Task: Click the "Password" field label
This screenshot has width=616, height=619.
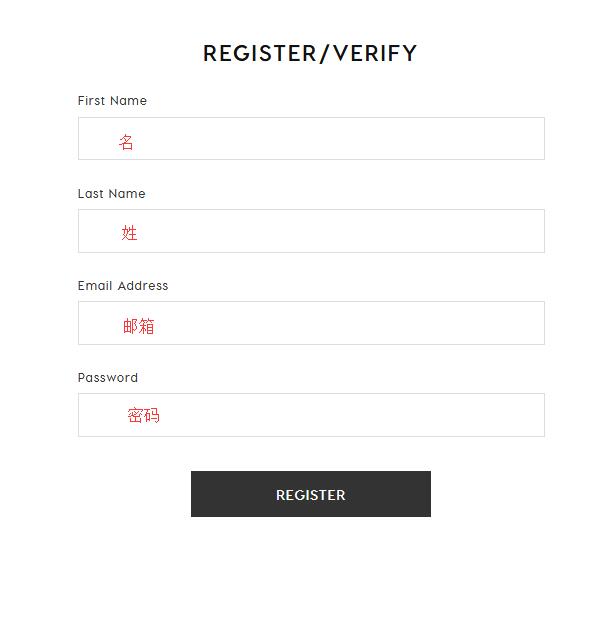Action: tap(108, 378)
